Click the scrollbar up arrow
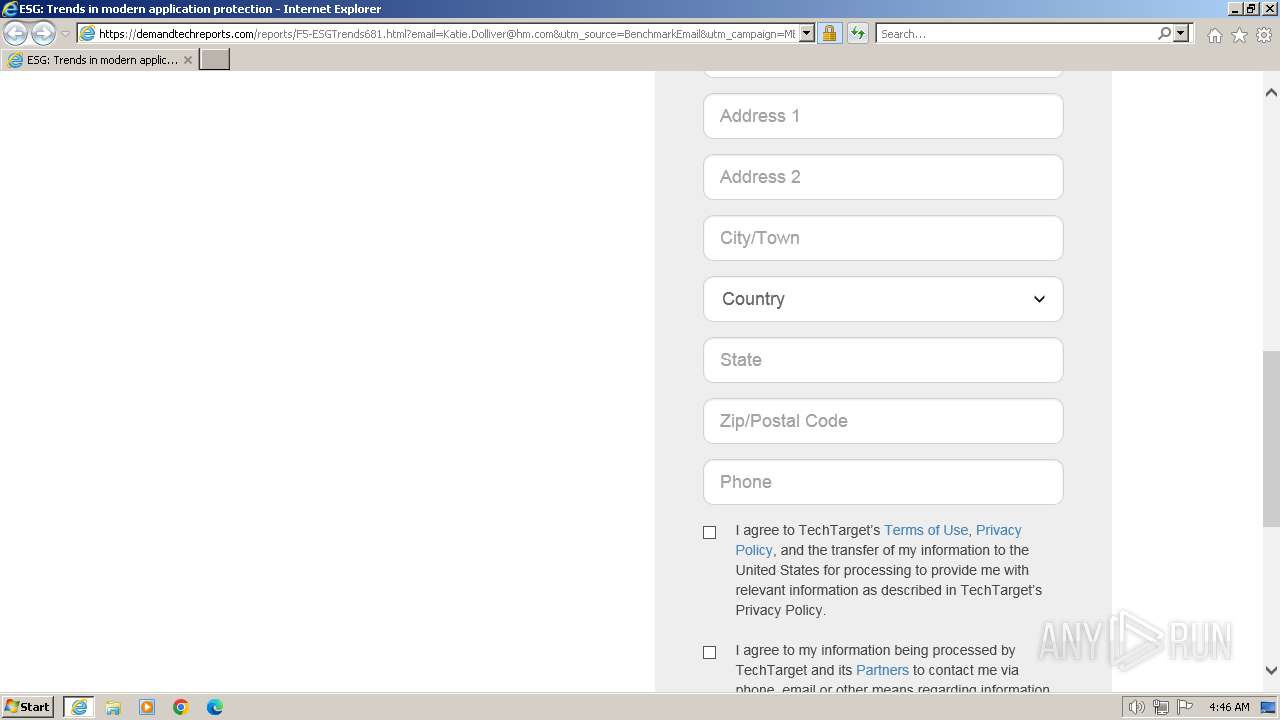The width and height of the screenshot is (1280, 720). click(x=1271, y=93)
